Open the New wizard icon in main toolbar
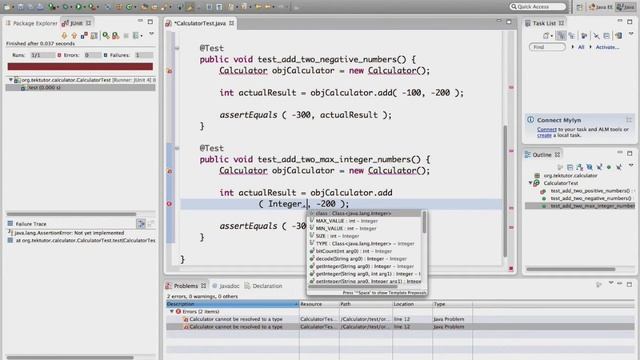 click(x=7, y=7)
